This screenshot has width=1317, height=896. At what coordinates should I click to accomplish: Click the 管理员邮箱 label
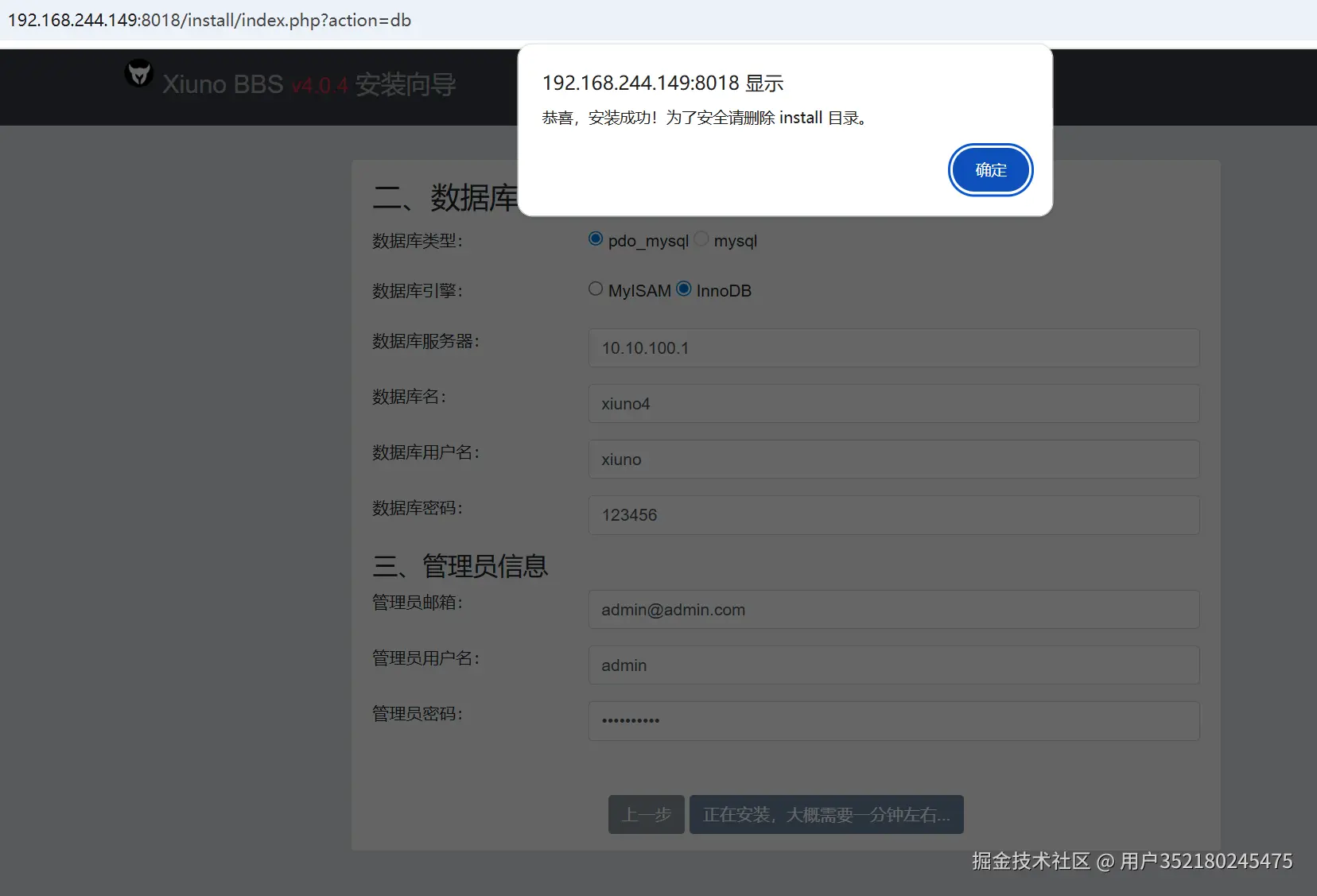tap(418, 603)
